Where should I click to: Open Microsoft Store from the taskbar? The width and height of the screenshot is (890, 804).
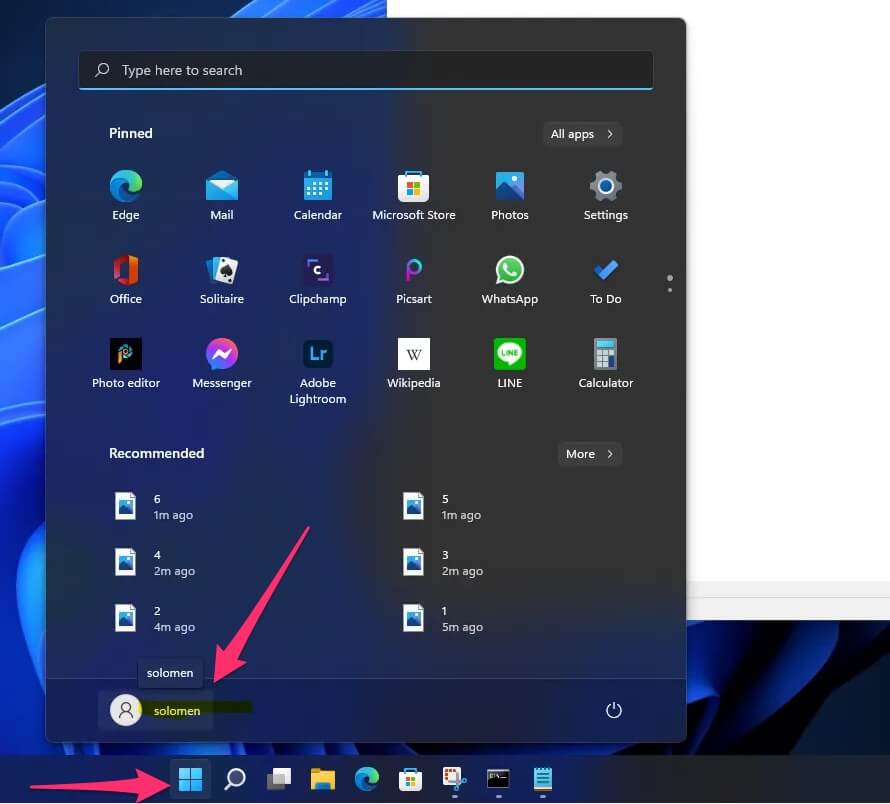click(x=410, y=779)
